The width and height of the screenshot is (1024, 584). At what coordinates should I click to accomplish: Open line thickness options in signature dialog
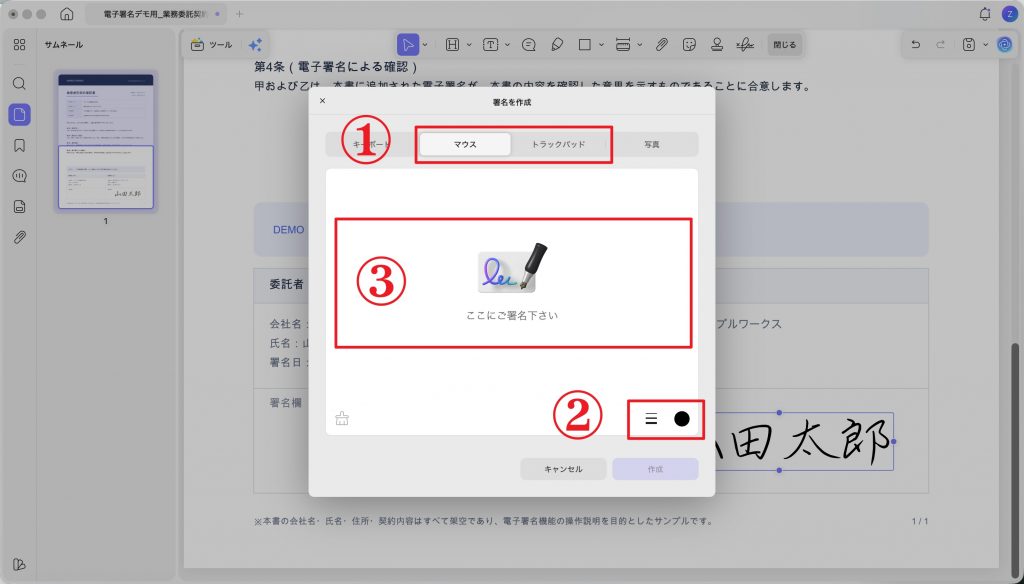click(x=651, y=419)
